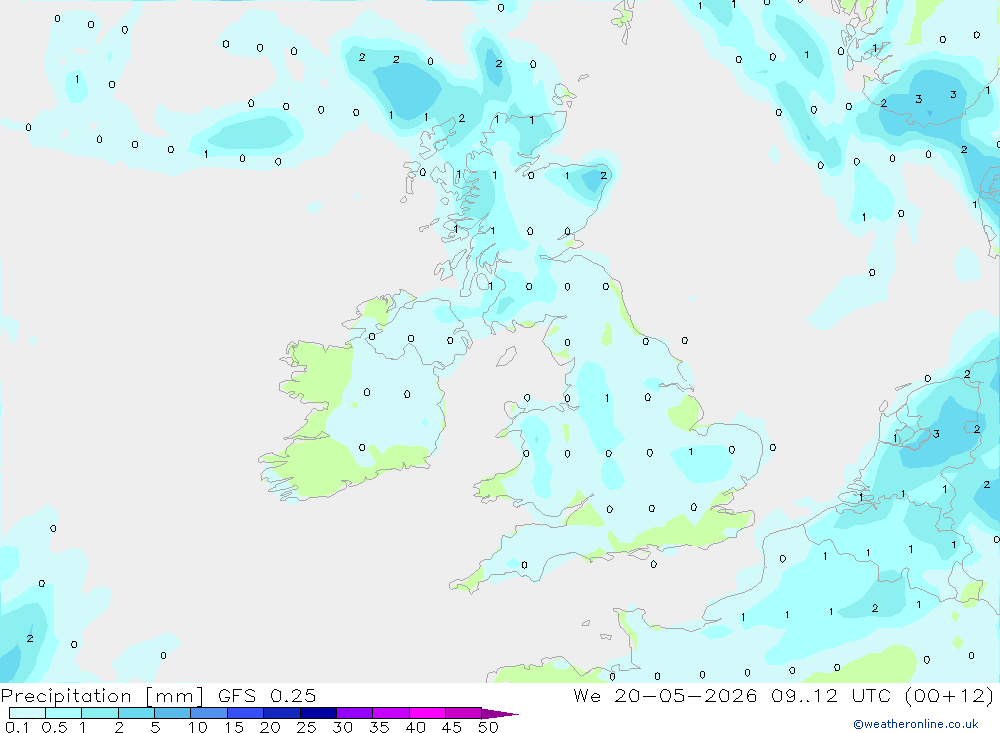Click the '0.1' legend label

point(17,727)
